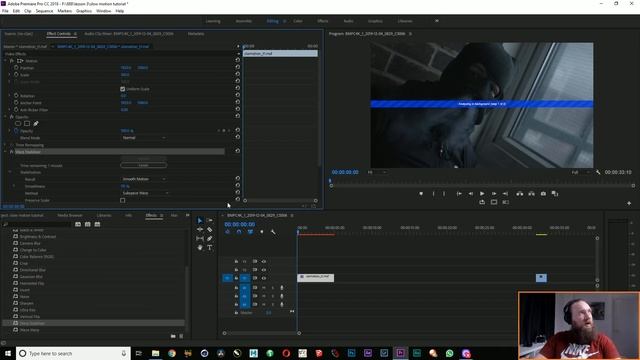
Task: Select the clip on the timeline
Action: 316,278
